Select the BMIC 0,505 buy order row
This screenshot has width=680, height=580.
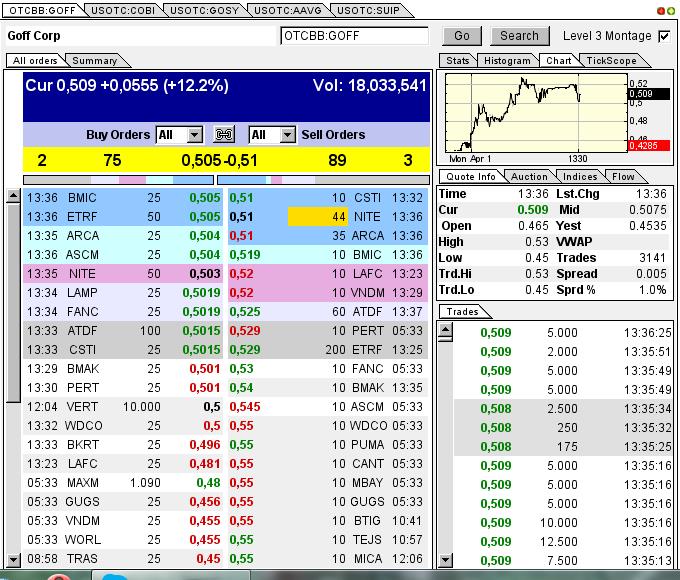point(123,198)
